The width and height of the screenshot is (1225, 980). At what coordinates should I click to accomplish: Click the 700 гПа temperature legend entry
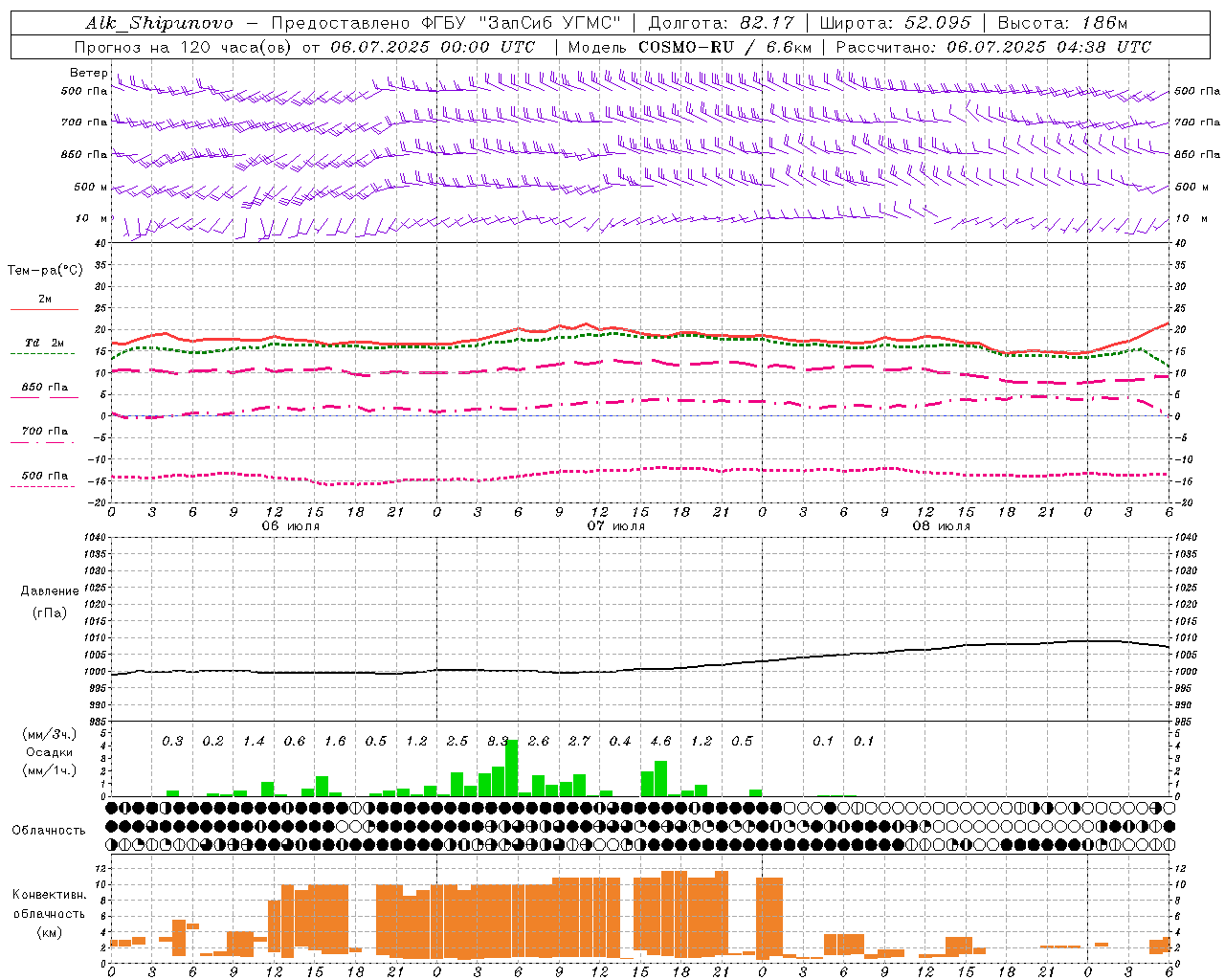click(45, 432)
